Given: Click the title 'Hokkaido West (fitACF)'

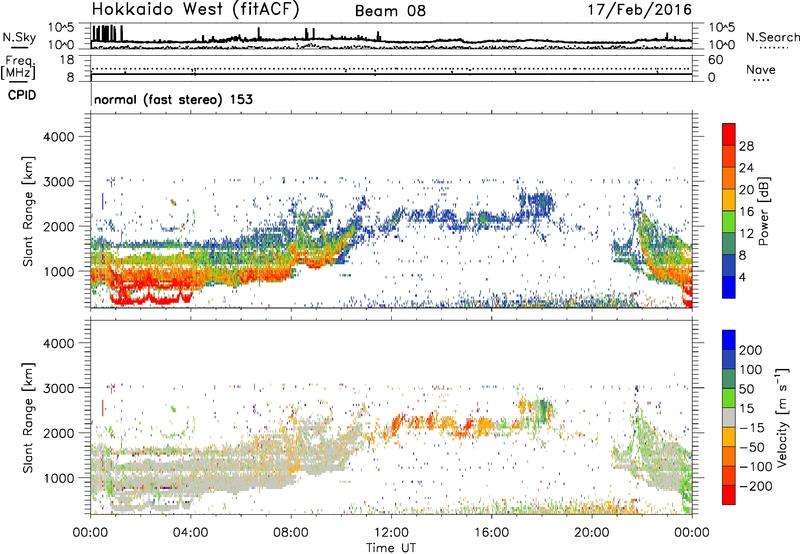Looking at the screenshot, I should click(195, 10).
